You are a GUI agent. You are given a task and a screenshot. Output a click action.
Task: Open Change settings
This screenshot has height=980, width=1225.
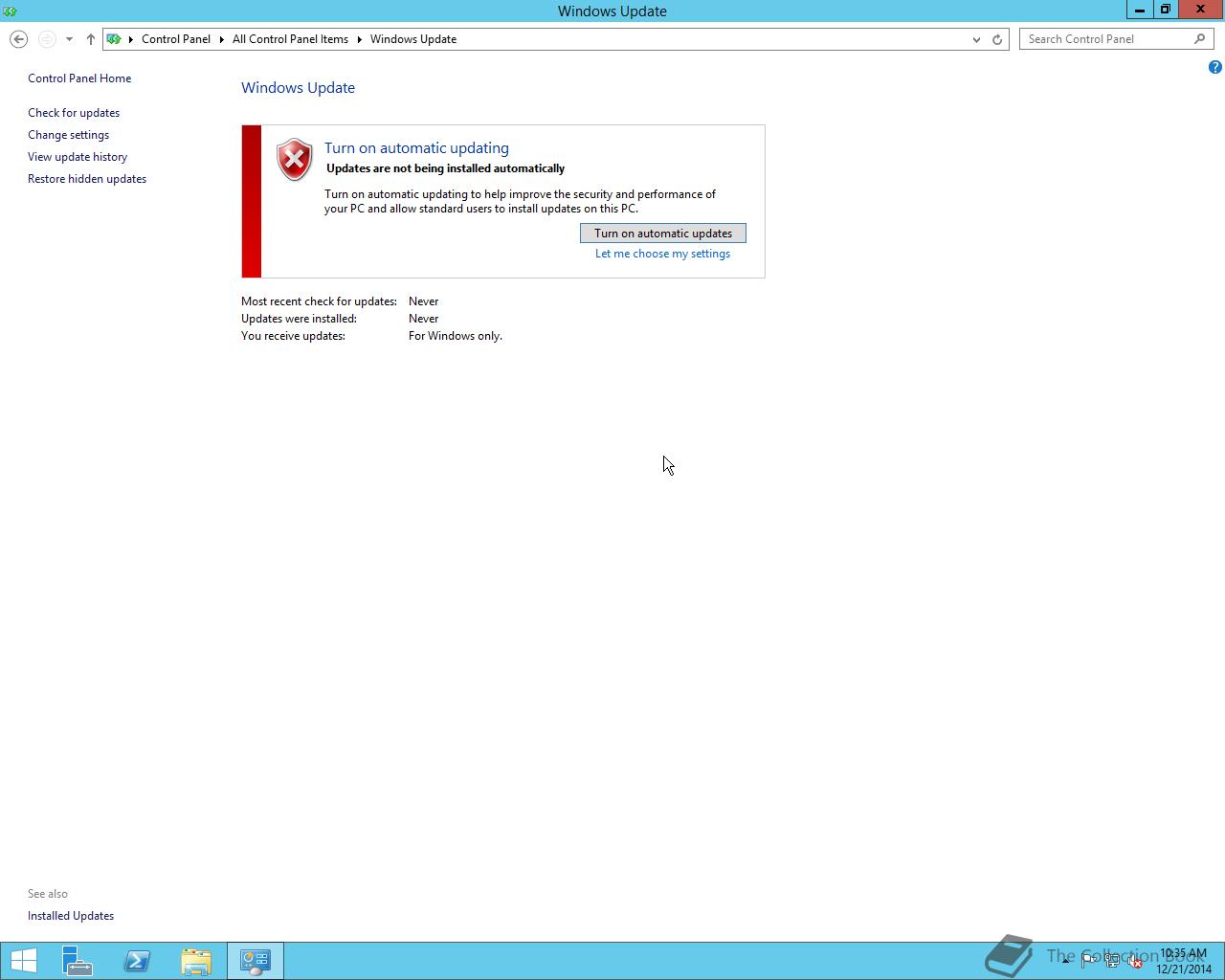point(68,135)
